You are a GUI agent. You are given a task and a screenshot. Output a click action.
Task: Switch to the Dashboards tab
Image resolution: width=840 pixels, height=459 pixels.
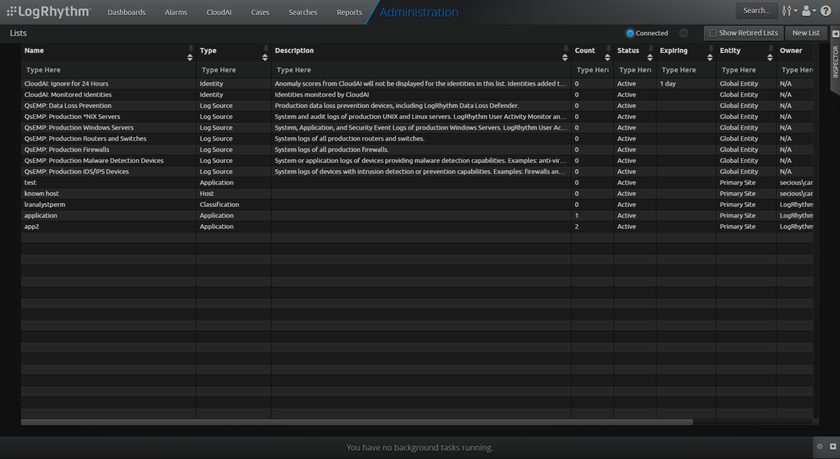point(126,12)
